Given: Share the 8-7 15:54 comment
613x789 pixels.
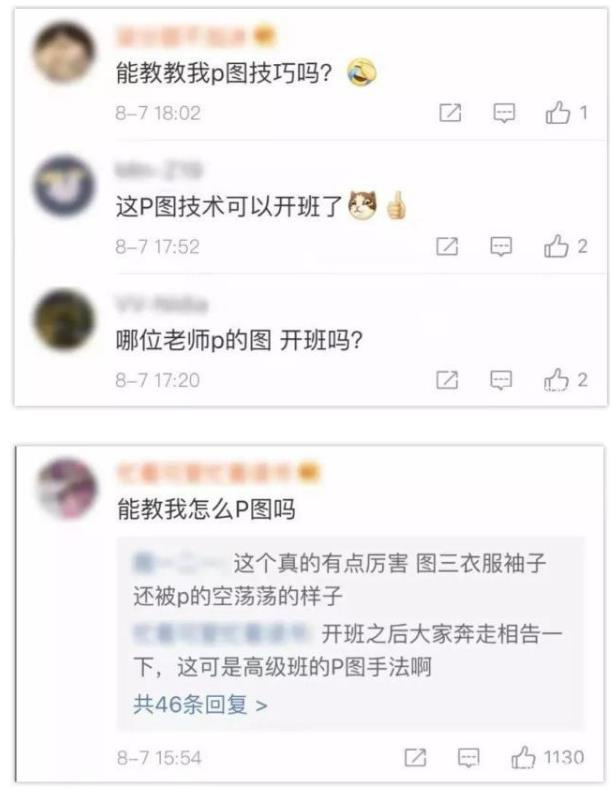Looking at the screenshot, I should (x=415, y=757).
